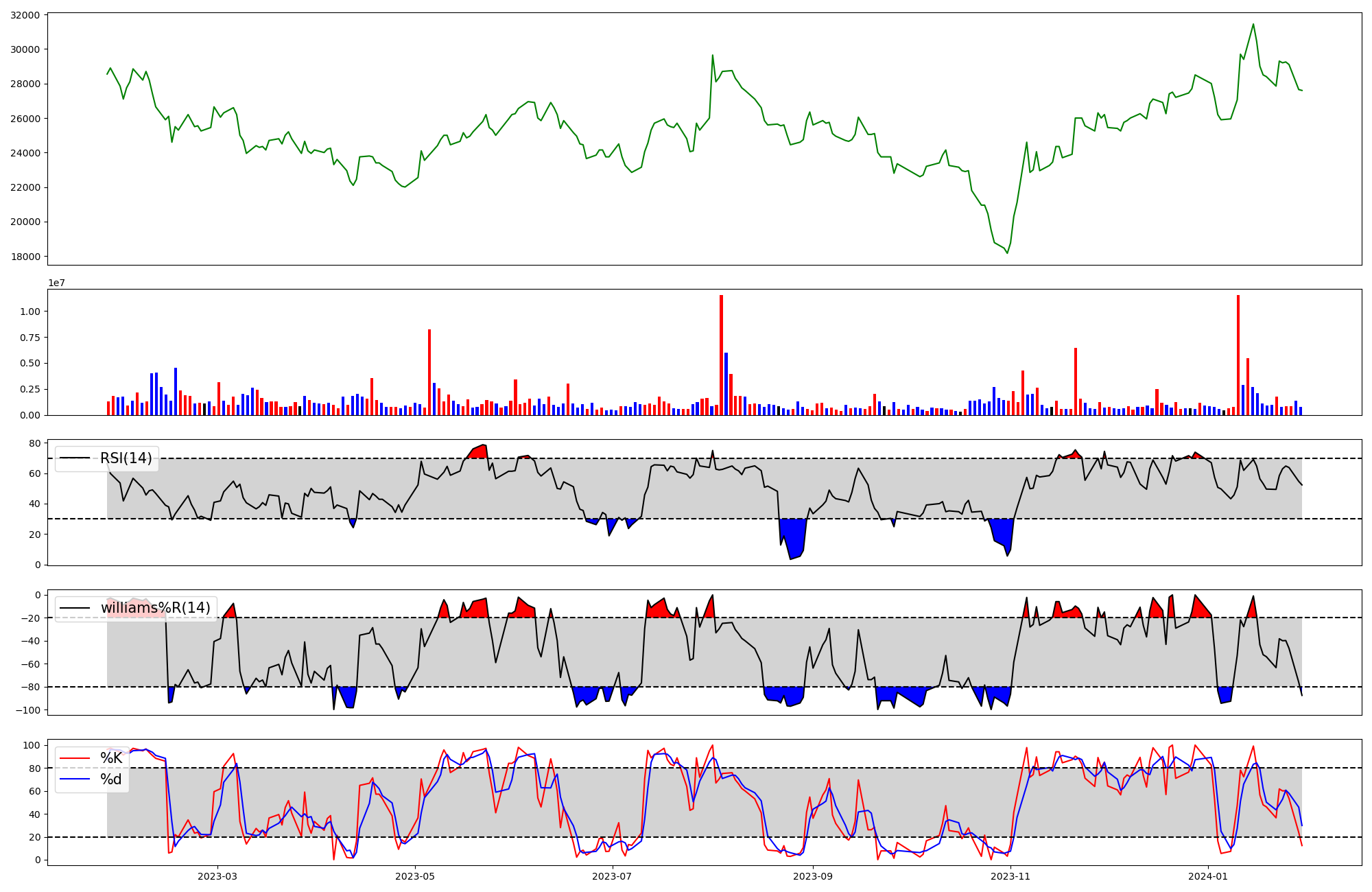
Task: Click the tallest red volume bar in August 2023
Action: tap(721, 357)
